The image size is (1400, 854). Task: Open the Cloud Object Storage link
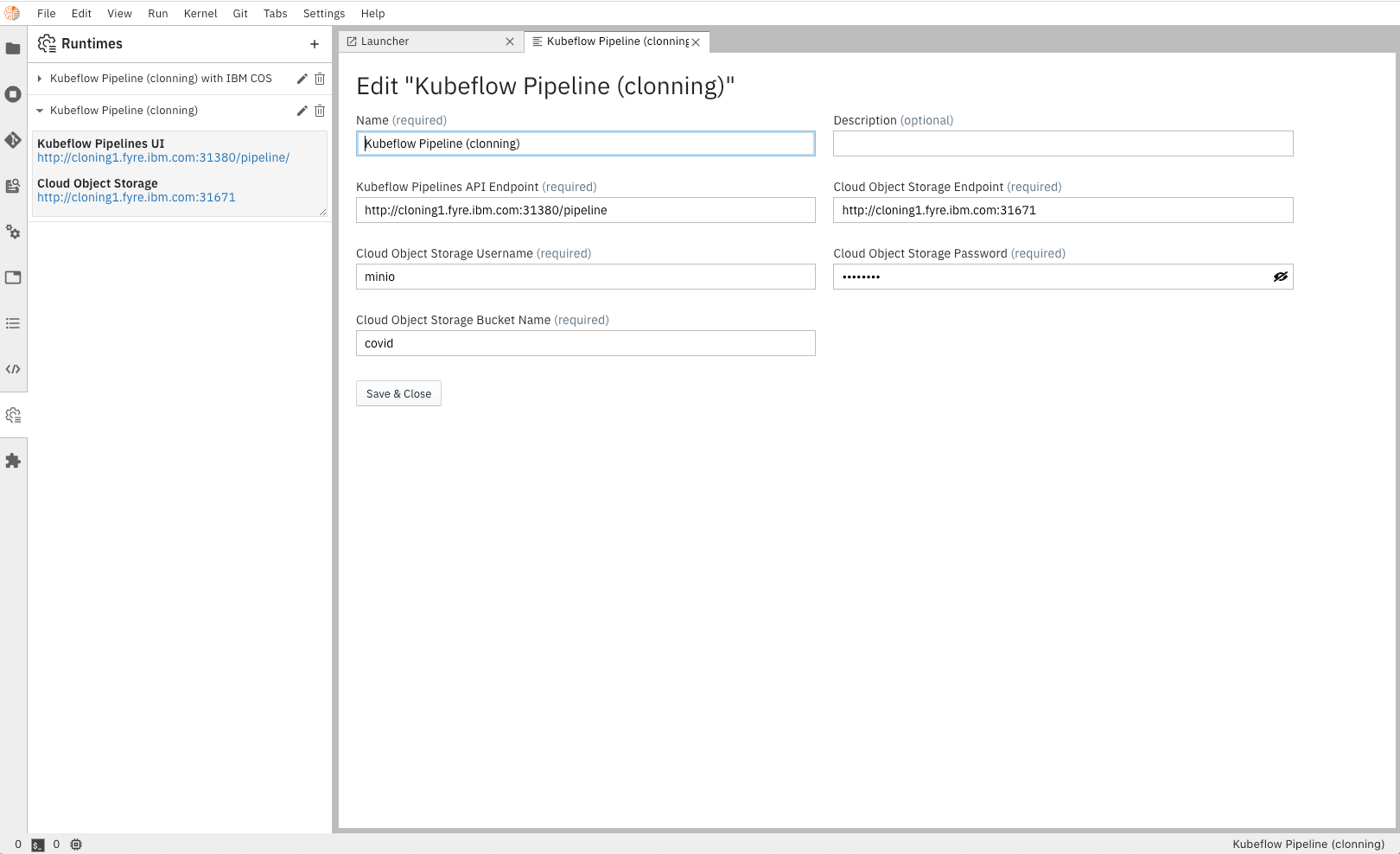(x=137, y=197)
